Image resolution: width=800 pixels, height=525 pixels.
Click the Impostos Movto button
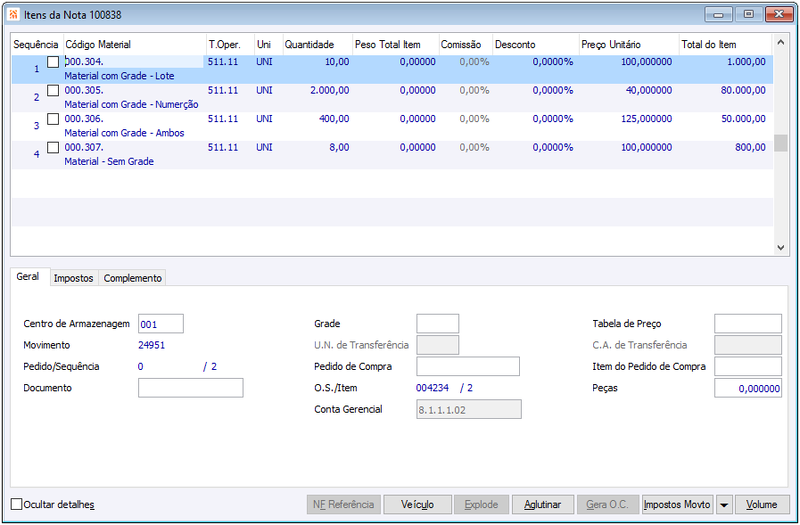coord(677,505)
